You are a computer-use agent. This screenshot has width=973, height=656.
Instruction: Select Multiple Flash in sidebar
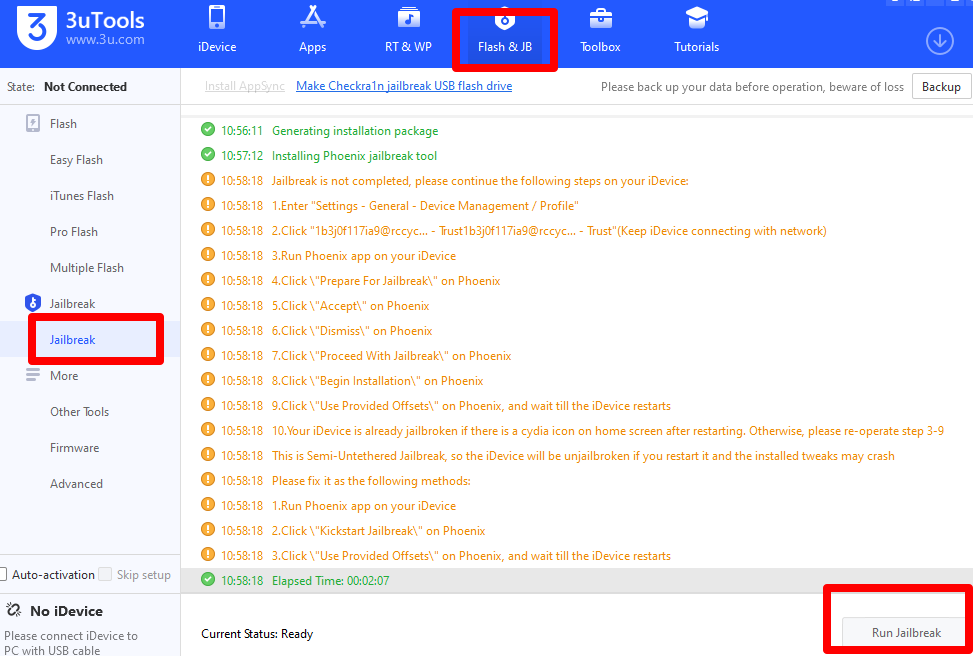click(x=87, y=267)
